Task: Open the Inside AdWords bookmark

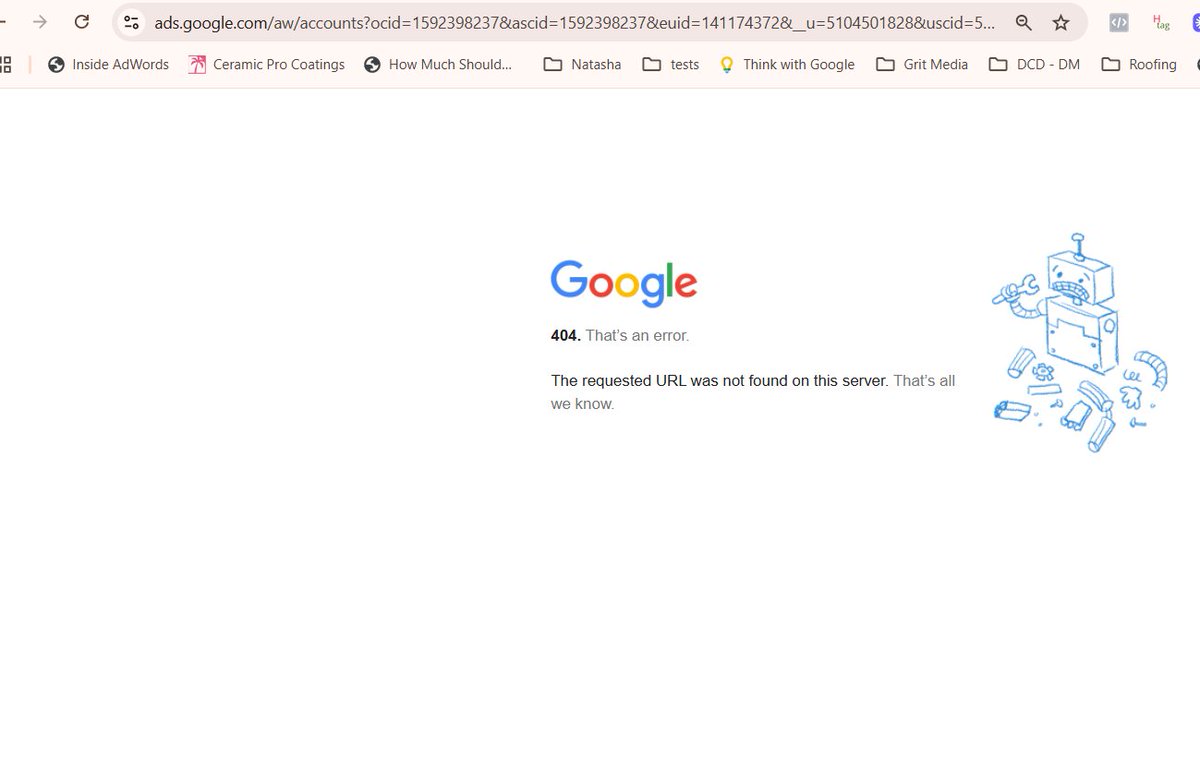Action: [x=108, y=64]
